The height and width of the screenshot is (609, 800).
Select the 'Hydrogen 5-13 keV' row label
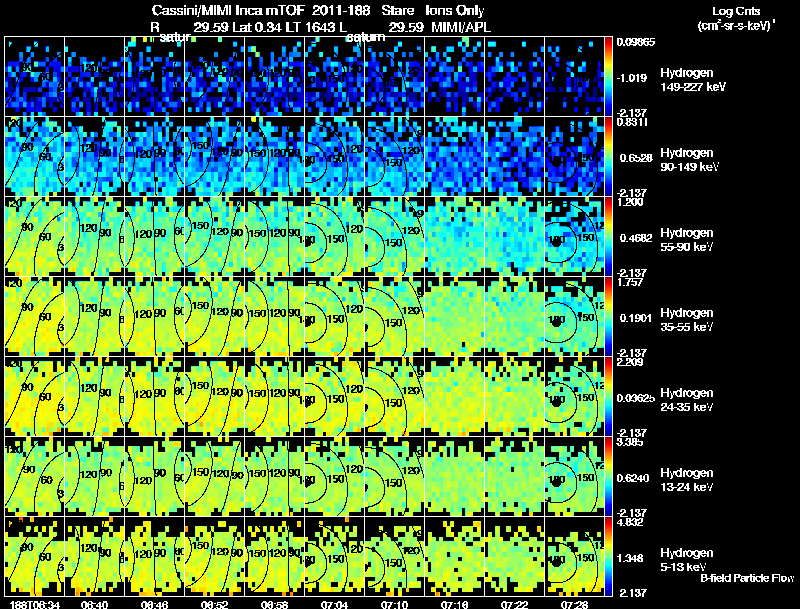[x=687, y=560]
